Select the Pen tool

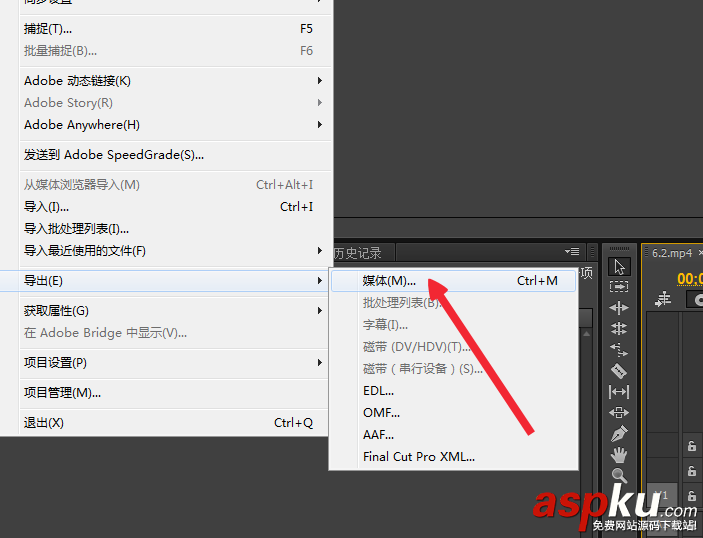coord(619,434)
